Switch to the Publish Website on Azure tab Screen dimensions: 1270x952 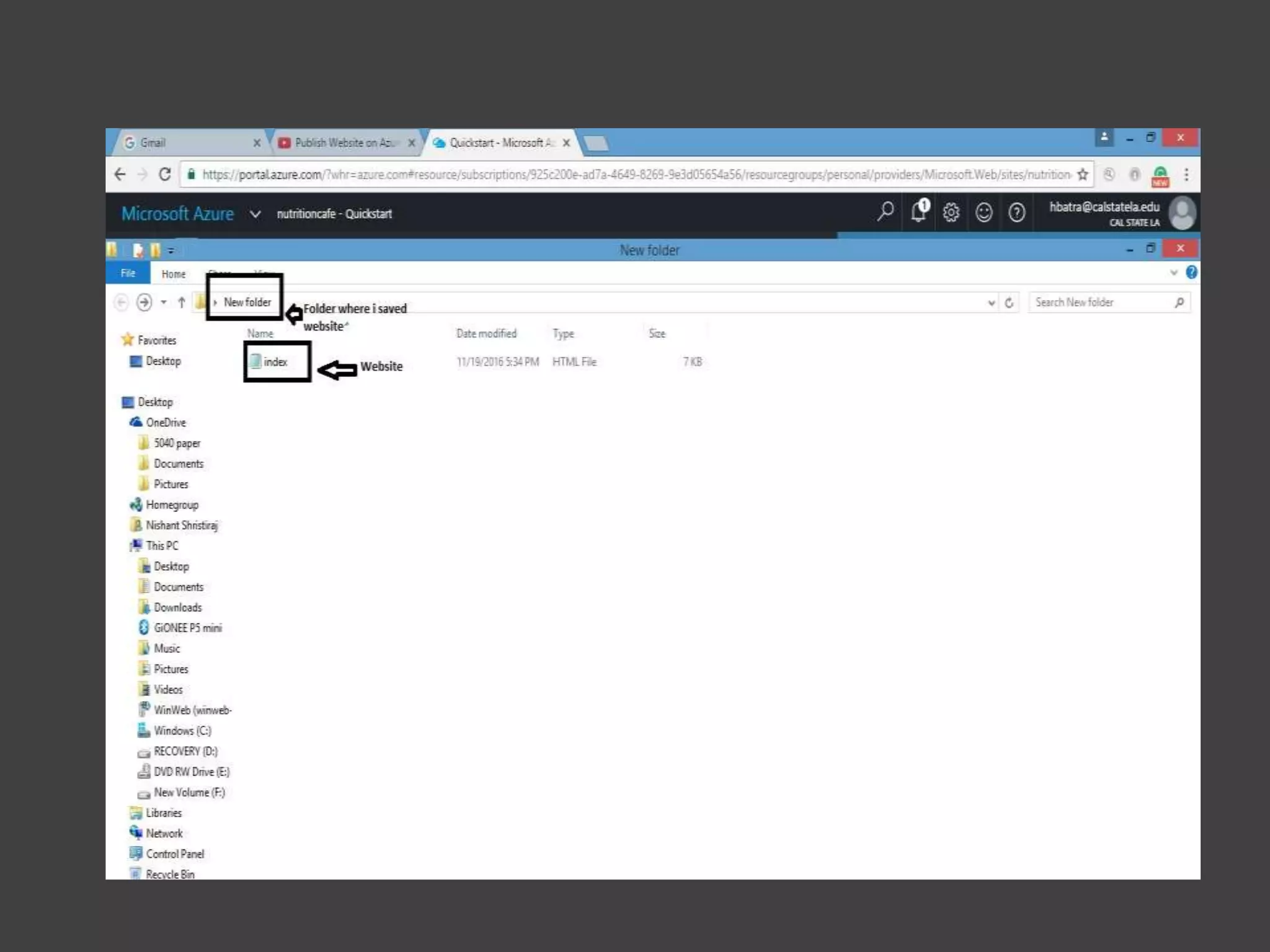point(345,143)
